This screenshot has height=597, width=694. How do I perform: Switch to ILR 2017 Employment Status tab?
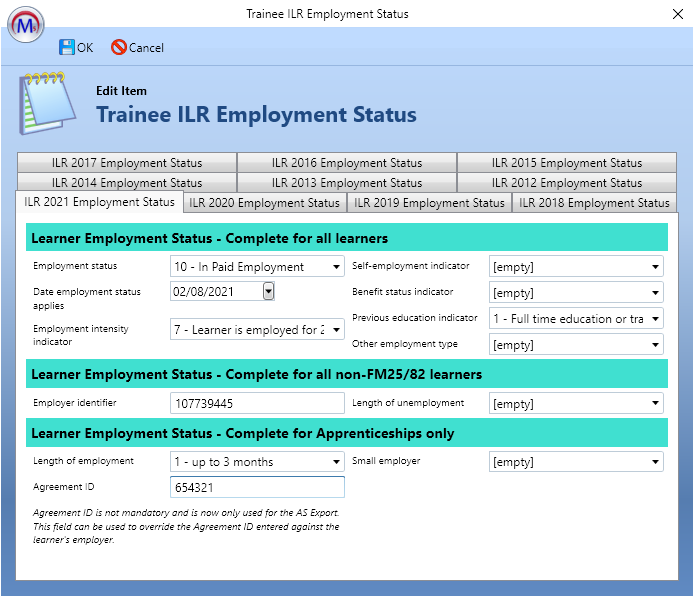[x=127, y=163]
